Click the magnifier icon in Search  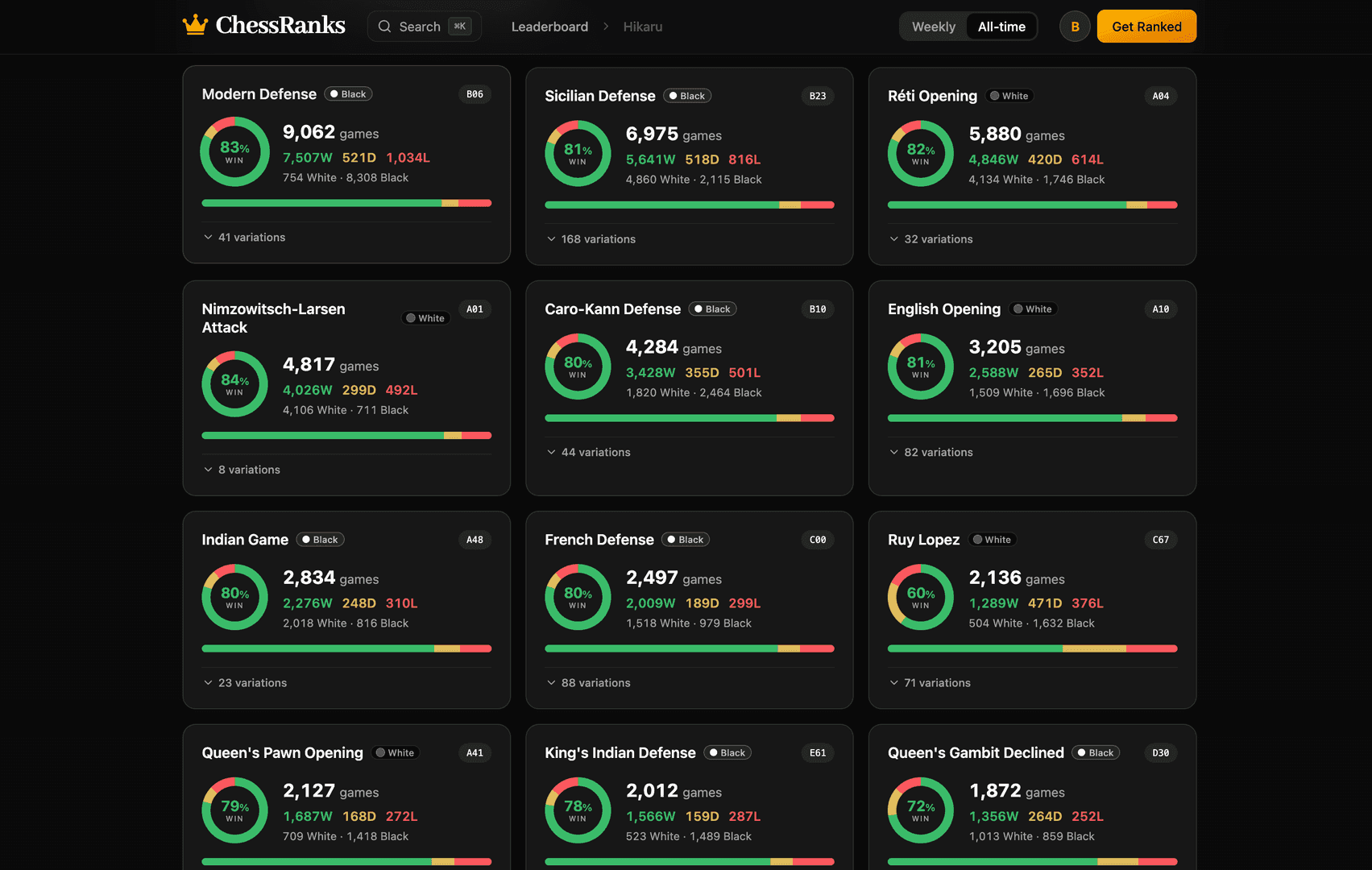(384, 27)
